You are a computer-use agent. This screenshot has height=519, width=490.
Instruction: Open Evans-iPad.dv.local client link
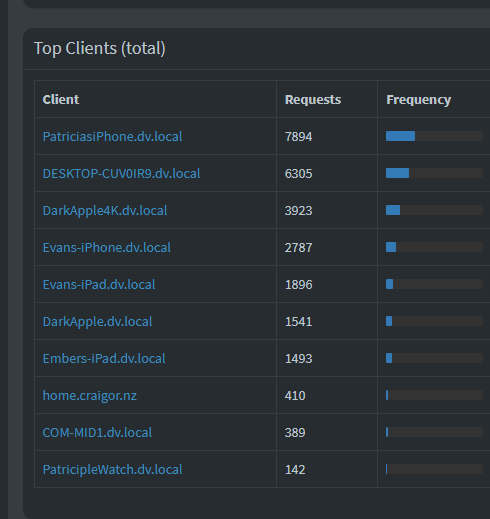pos(99,284)
